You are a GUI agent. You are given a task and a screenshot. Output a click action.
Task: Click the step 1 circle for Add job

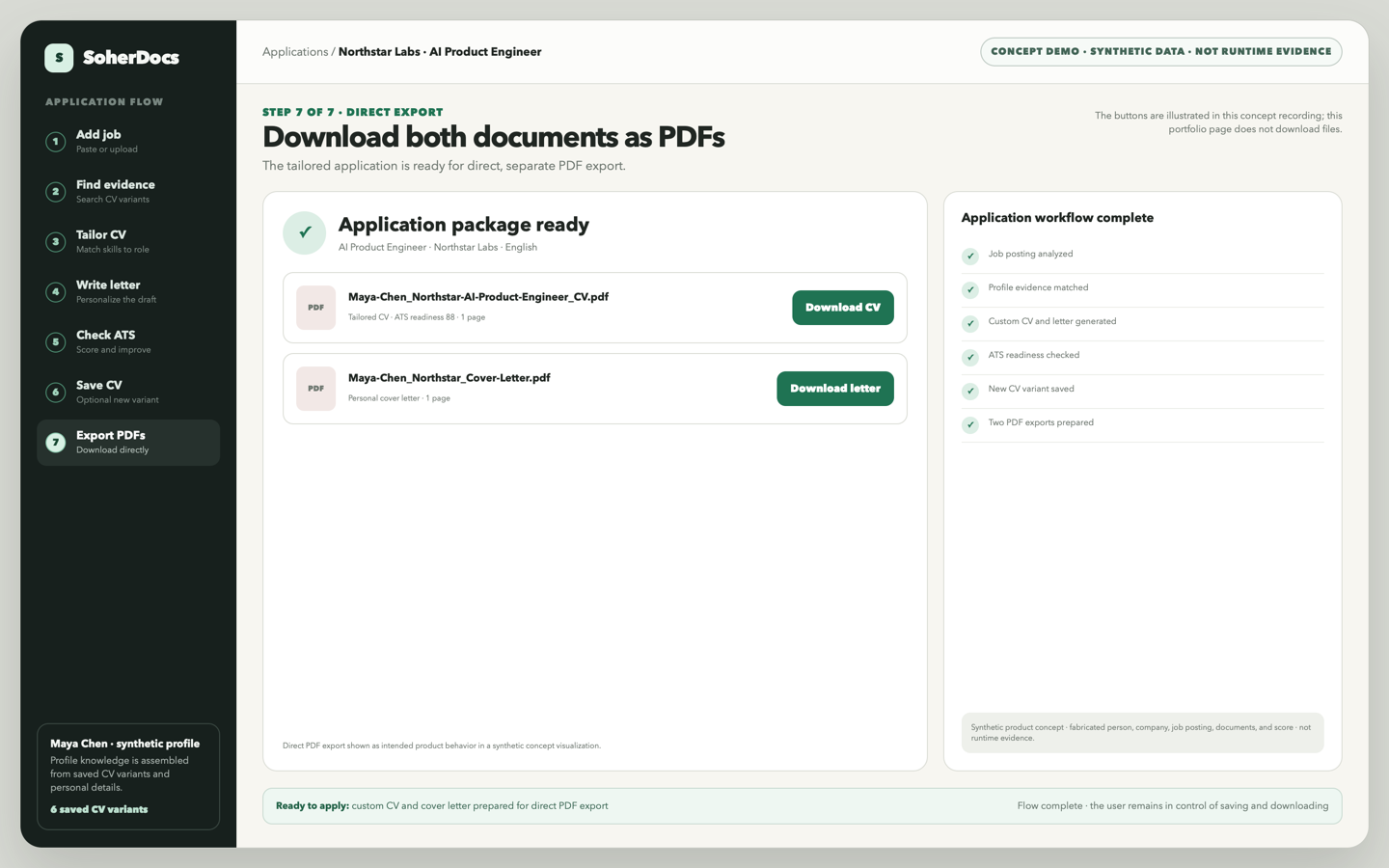click(x=56, y=142)
